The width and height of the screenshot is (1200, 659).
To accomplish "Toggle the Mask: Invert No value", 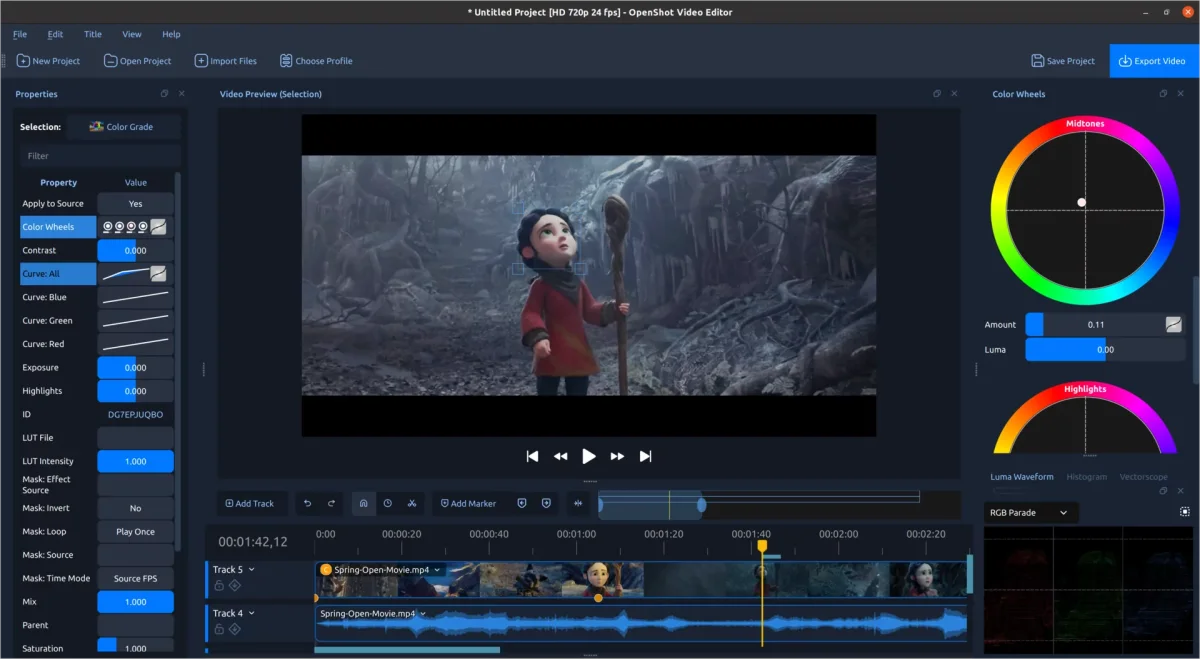I will 135,508.
